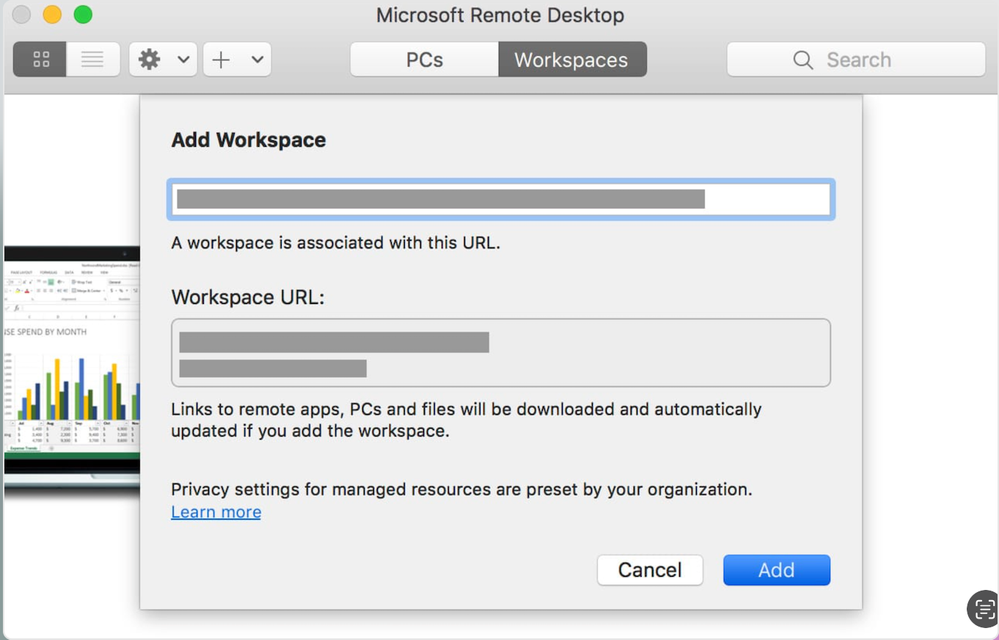Expand the plus button dropdown chevron
The height and width of the screenshot is (640, 999).
point(257,59)
